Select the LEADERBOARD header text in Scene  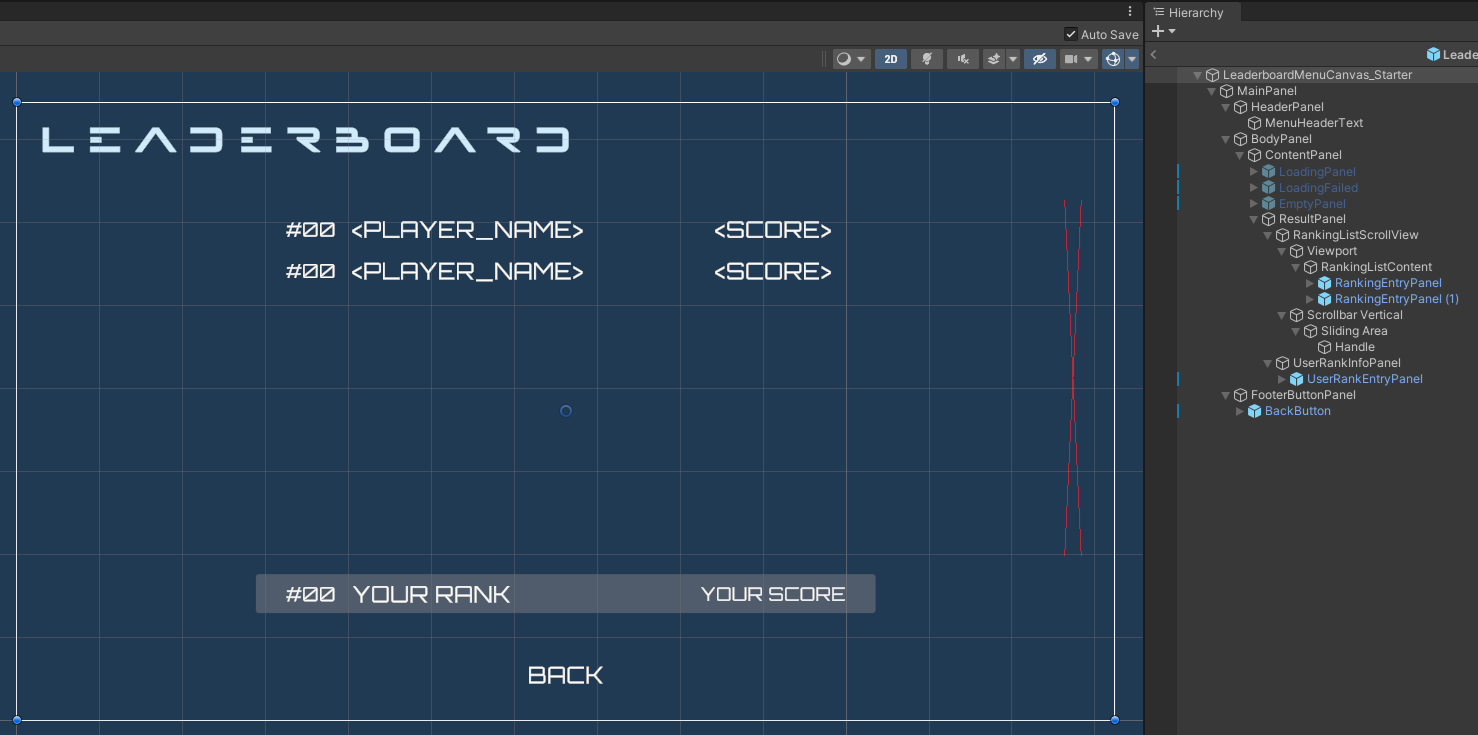(305, 139)
